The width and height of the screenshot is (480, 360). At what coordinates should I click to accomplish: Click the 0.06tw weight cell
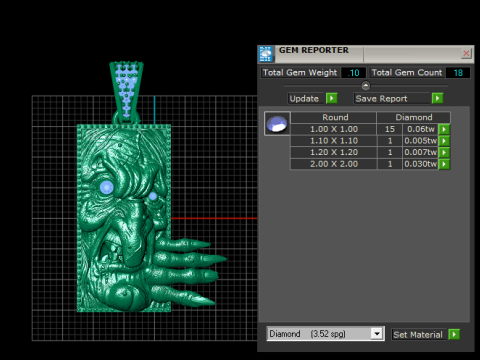point(420,129)
